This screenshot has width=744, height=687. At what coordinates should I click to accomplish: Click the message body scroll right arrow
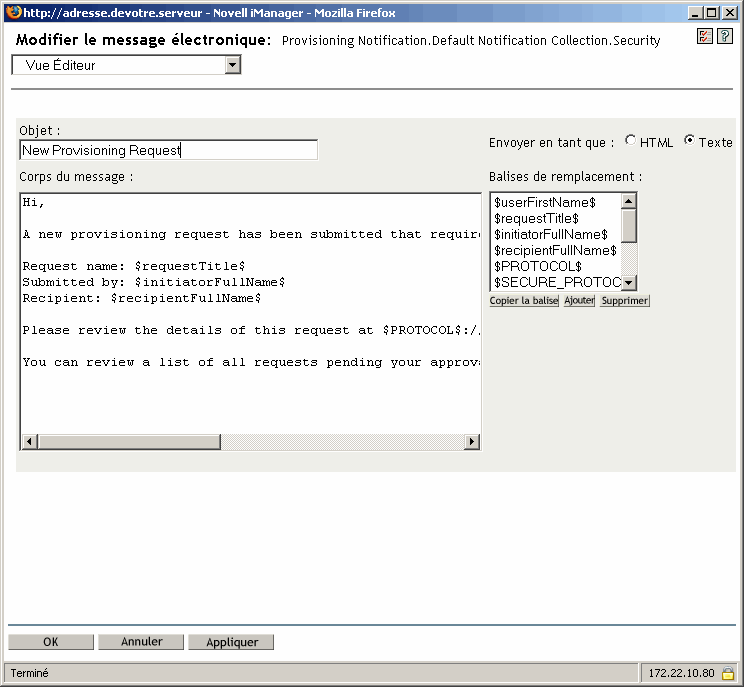point(471,442)
